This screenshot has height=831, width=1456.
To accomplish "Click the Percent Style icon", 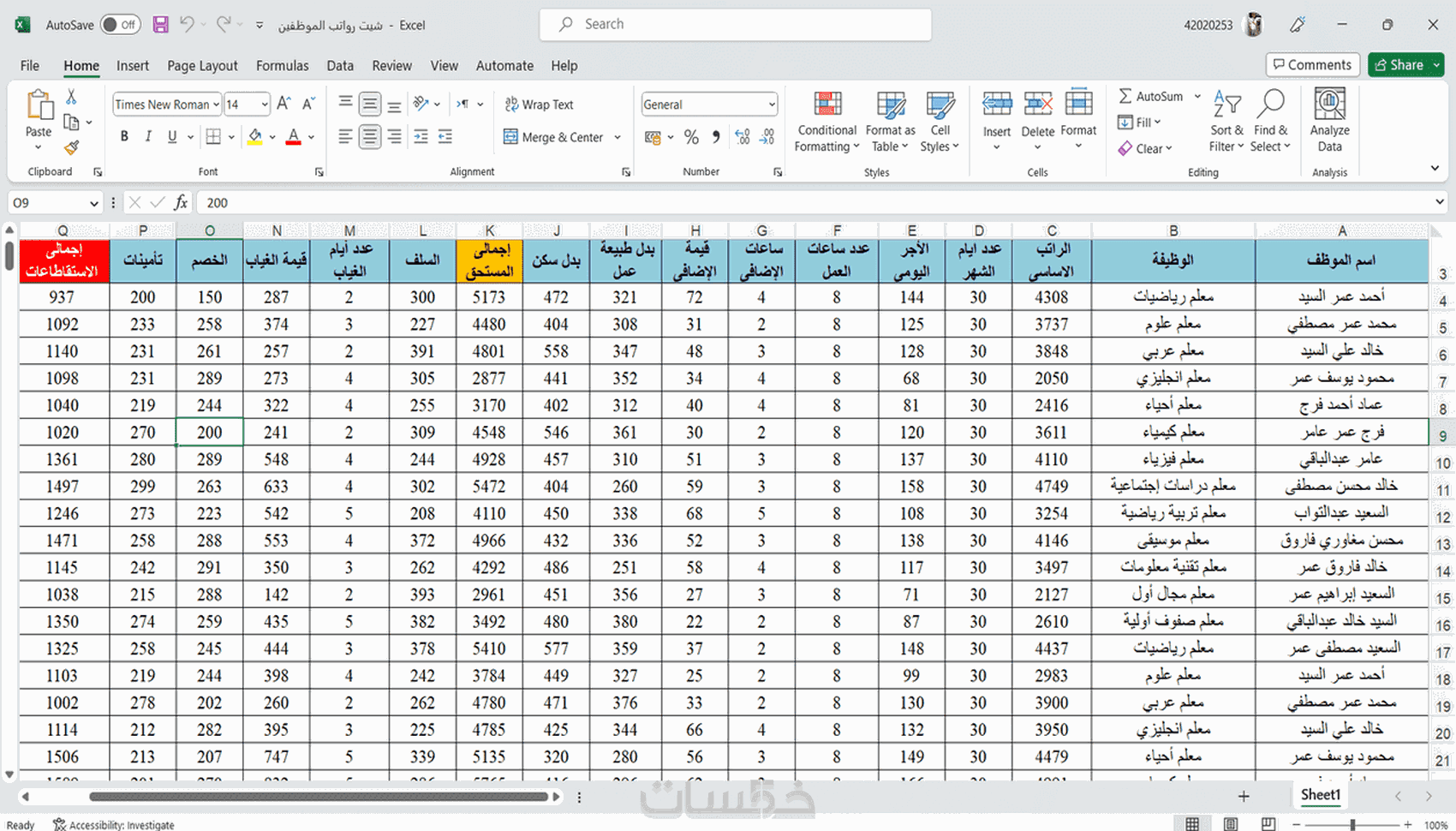I will click(691, 137).
